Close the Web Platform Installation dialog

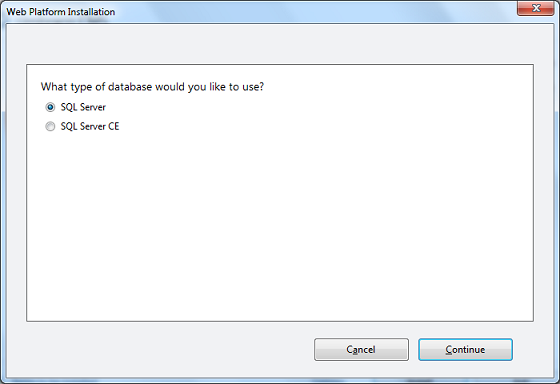tap(535, 8)
